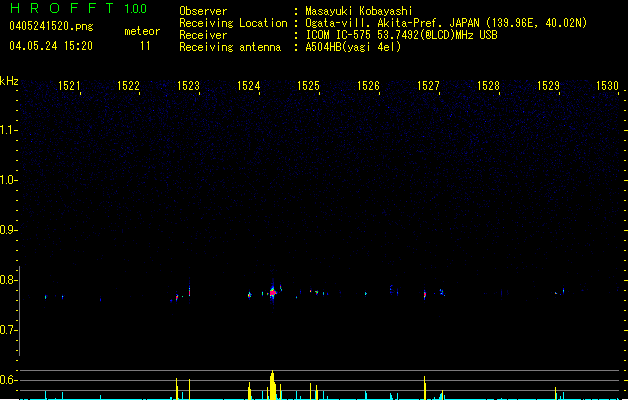
Task: Click the HROFFT 1.0.0 title text
Action: (79, 8)
